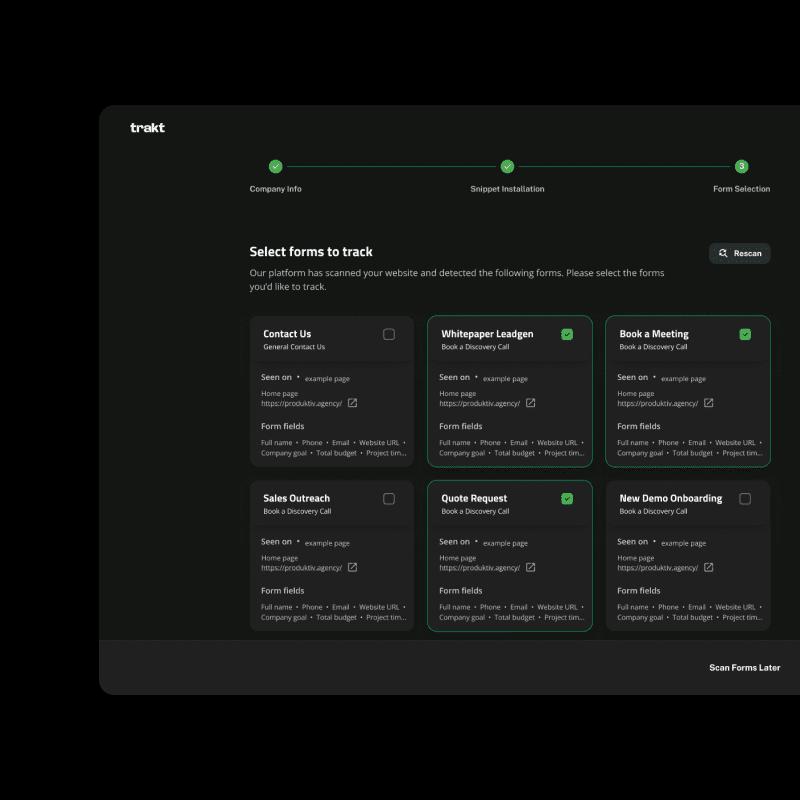Click General Contact Us subtitle
The image size is (800, 800).
pos(294,346)
